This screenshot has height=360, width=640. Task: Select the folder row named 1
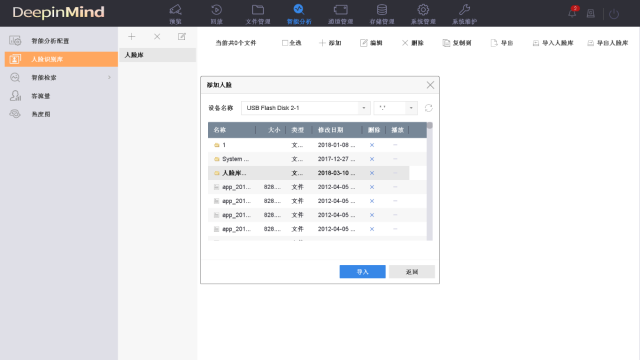(x=317, y=145)
